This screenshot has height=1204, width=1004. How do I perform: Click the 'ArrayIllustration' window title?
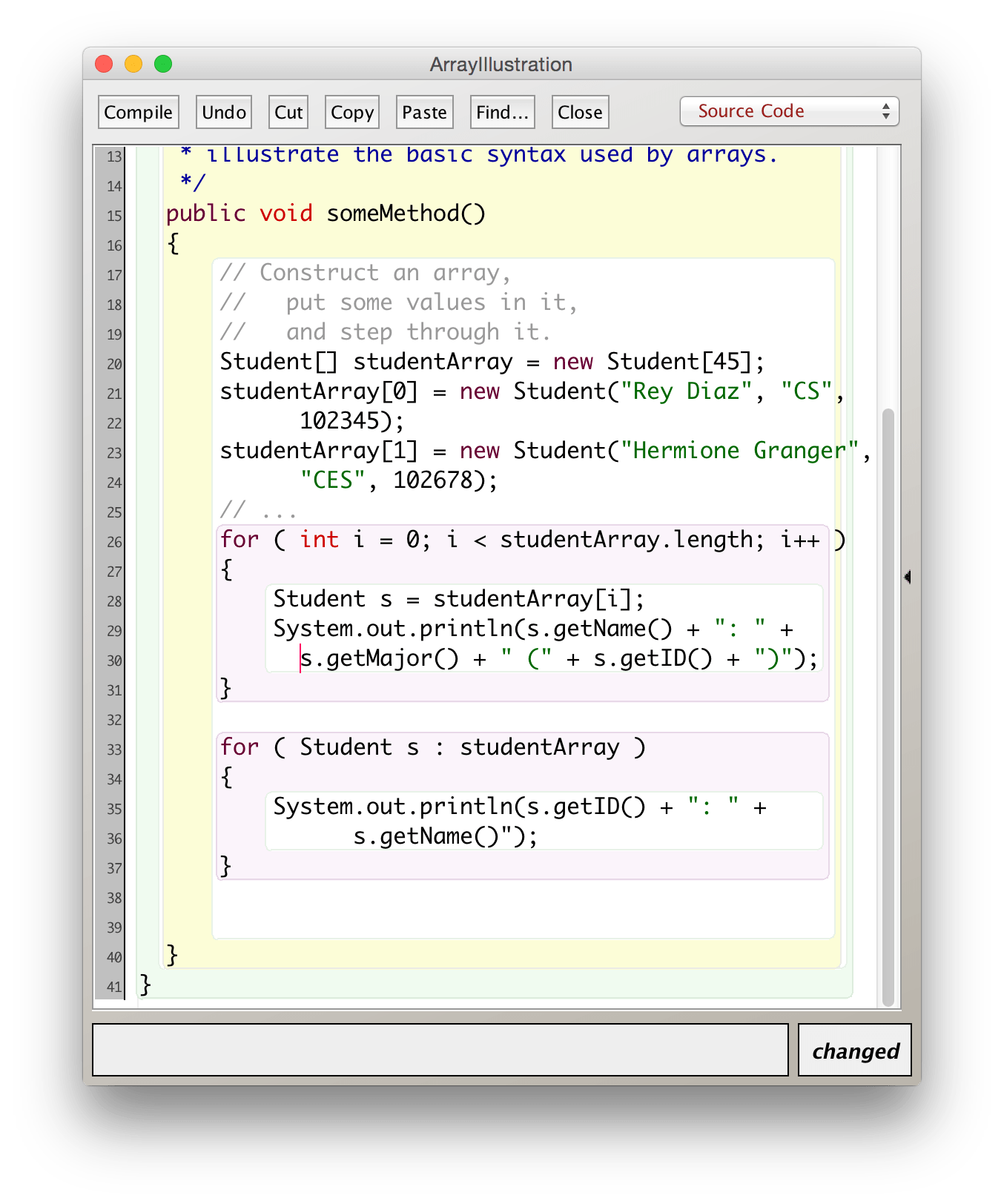(501, 64)
